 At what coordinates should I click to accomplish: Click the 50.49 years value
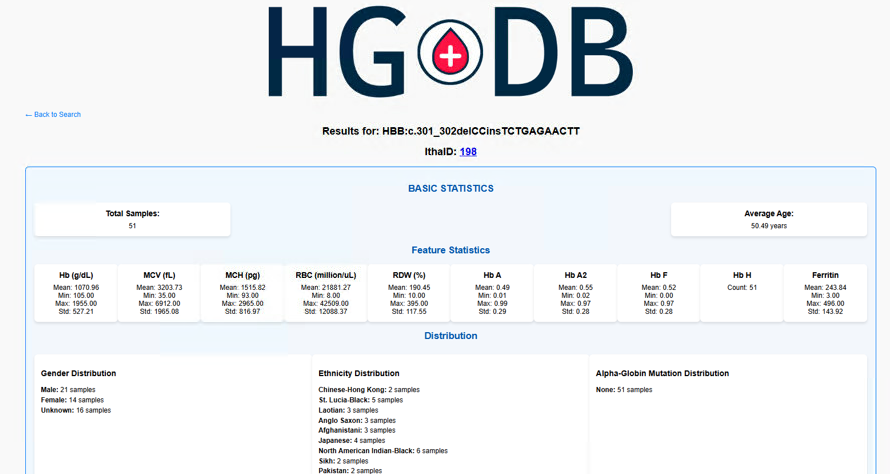pos(769,226)
